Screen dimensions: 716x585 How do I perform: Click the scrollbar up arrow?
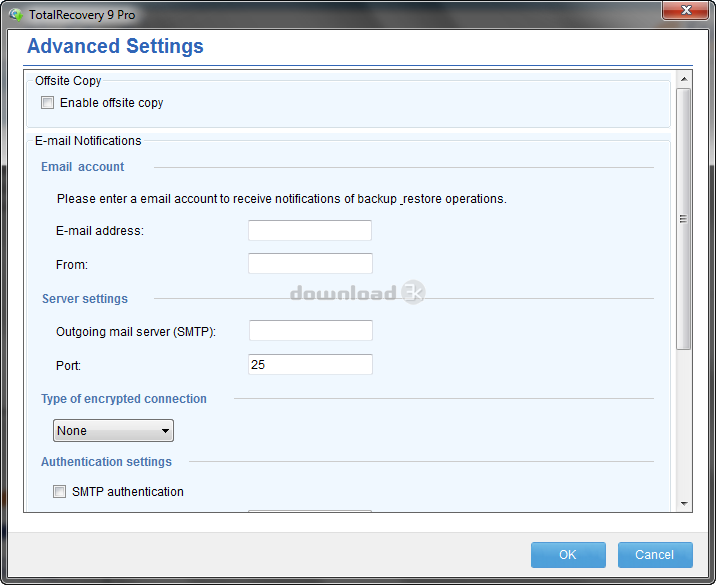point(684,79)
